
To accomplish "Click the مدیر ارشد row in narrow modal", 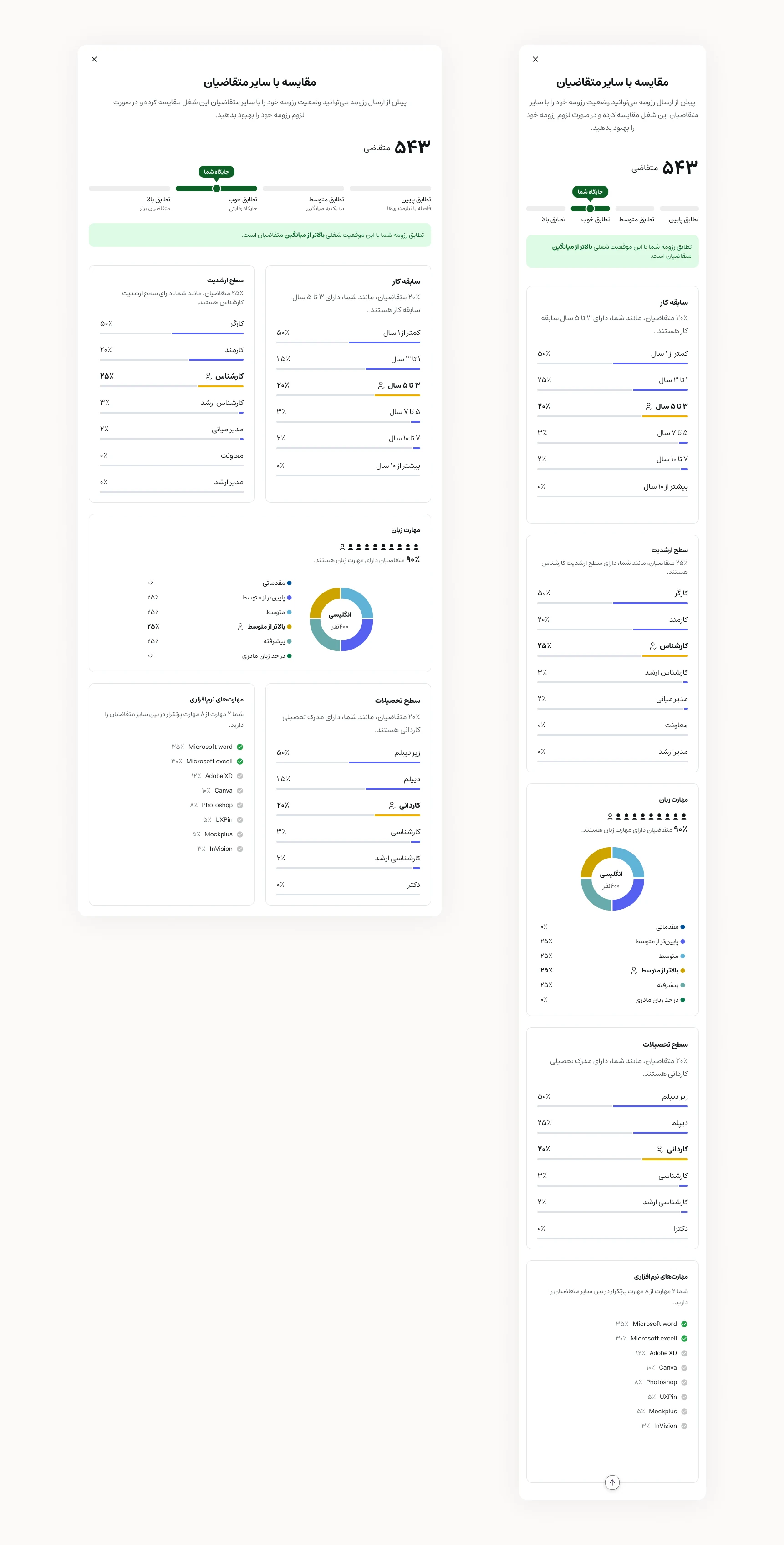I will click(612, 755).
